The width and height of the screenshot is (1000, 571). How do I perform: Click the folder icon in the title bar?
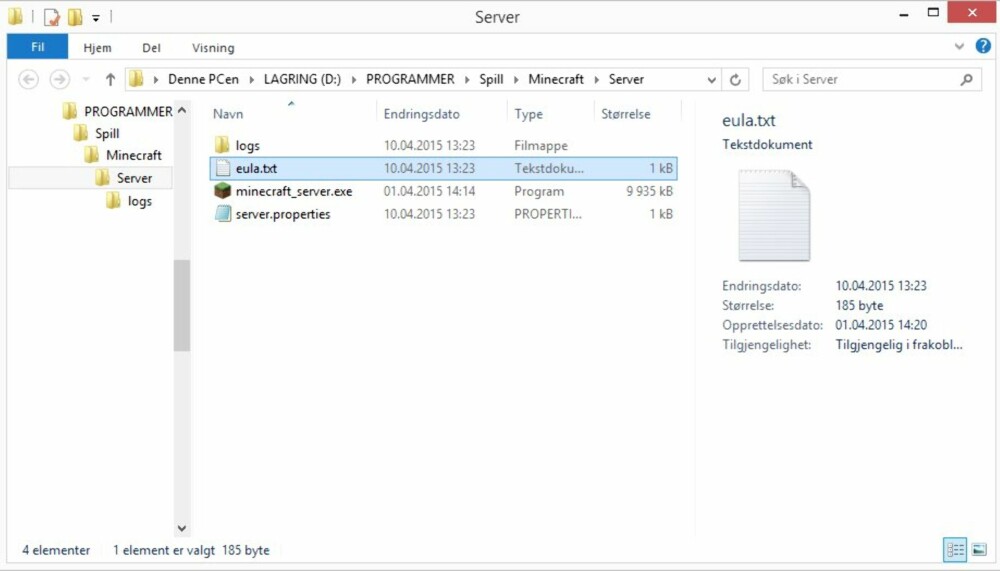(x=15, y=17)
